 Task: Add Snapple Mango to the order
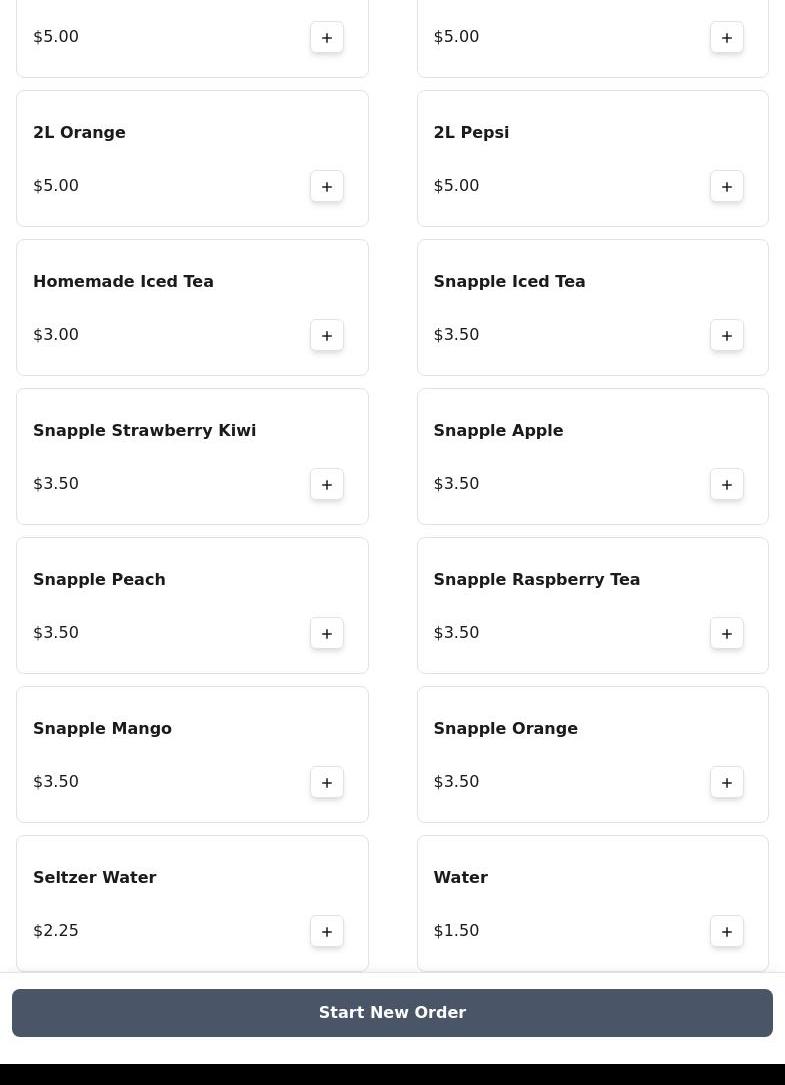(x=327, y=782)
